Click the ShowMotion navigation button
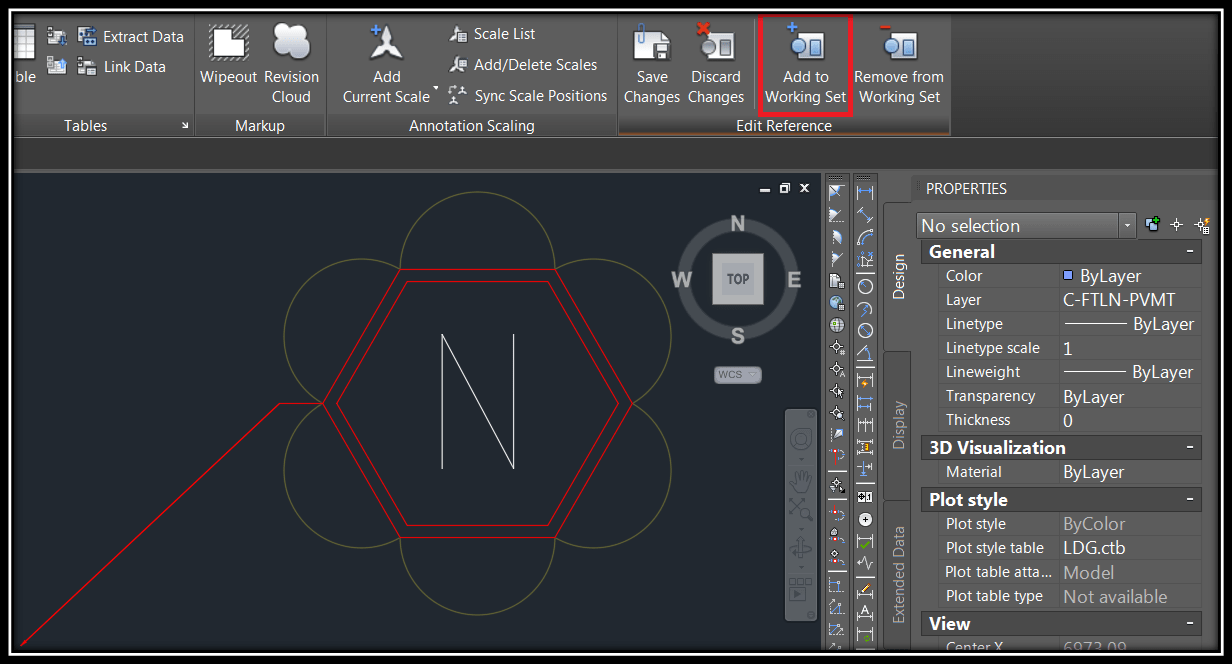Image resolution: width=1232 pixels, height=664 pixels. 800,588
